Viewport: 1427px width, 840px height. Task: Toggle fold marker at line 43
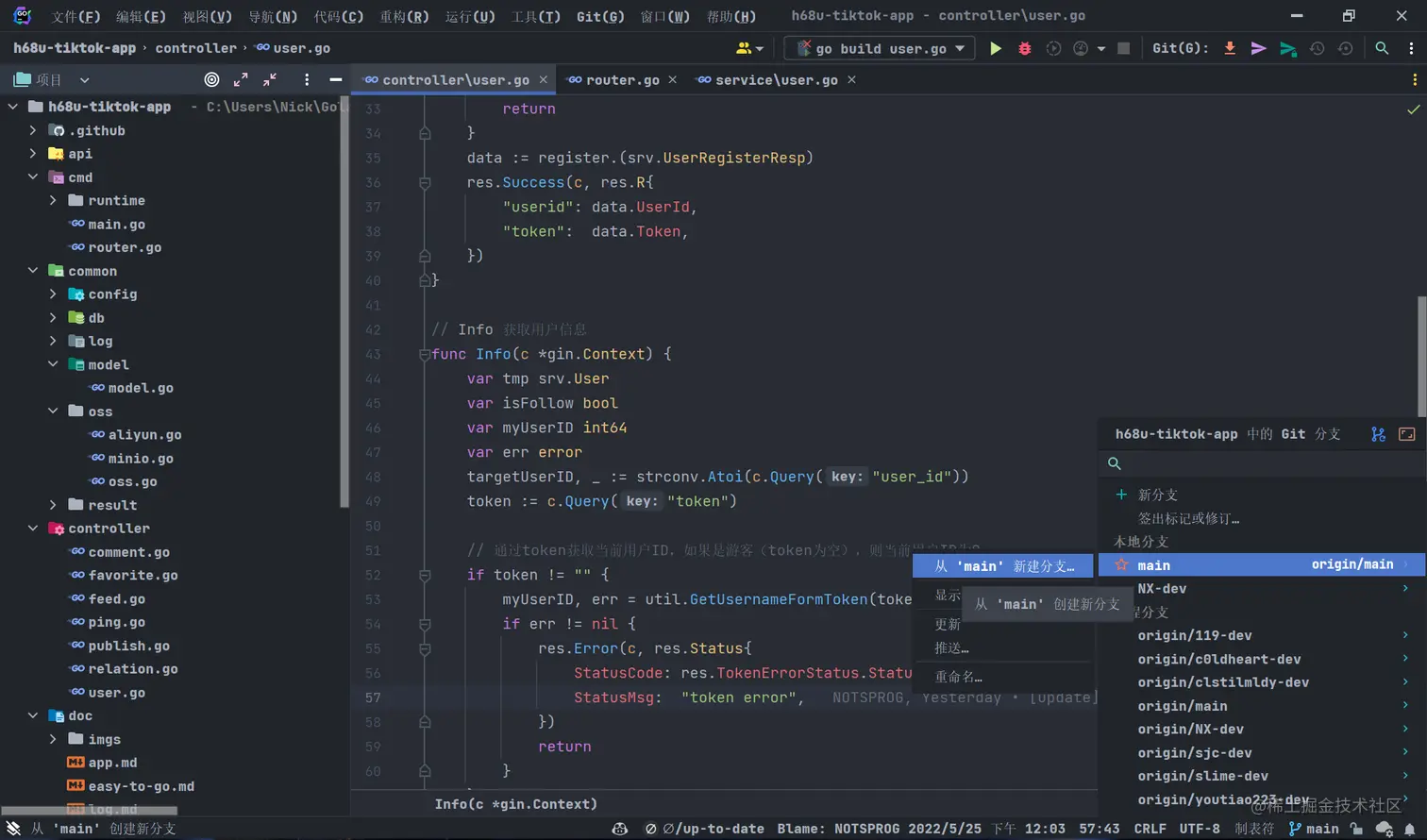pyautogui.click(x=425, y=354)
